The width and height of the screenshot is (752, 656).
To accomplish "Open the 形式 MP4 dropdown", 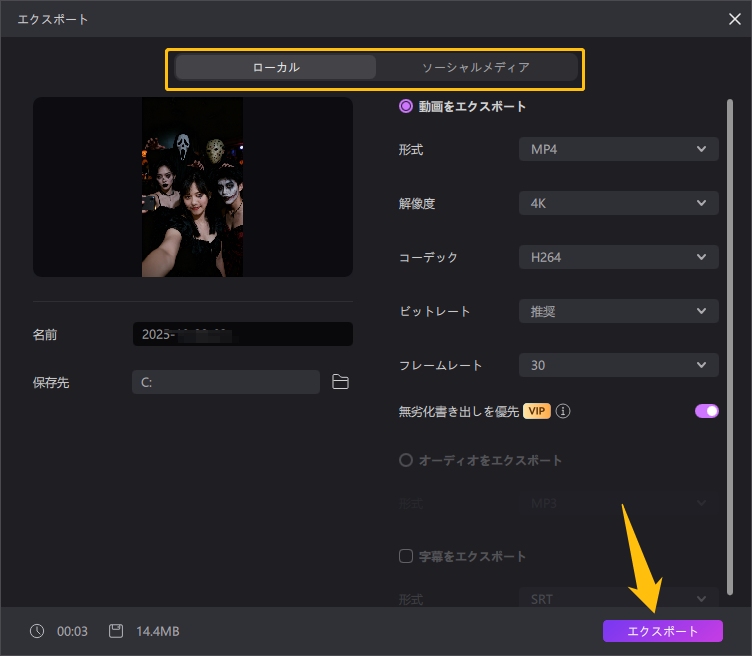I will (x=618, y=149).
